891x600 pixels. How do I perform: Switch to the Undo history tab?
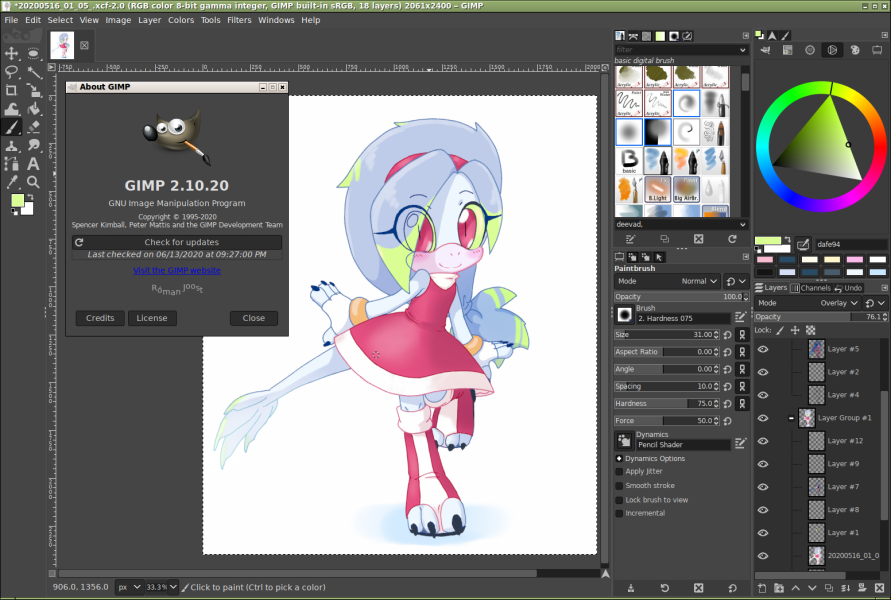point(848,288)
